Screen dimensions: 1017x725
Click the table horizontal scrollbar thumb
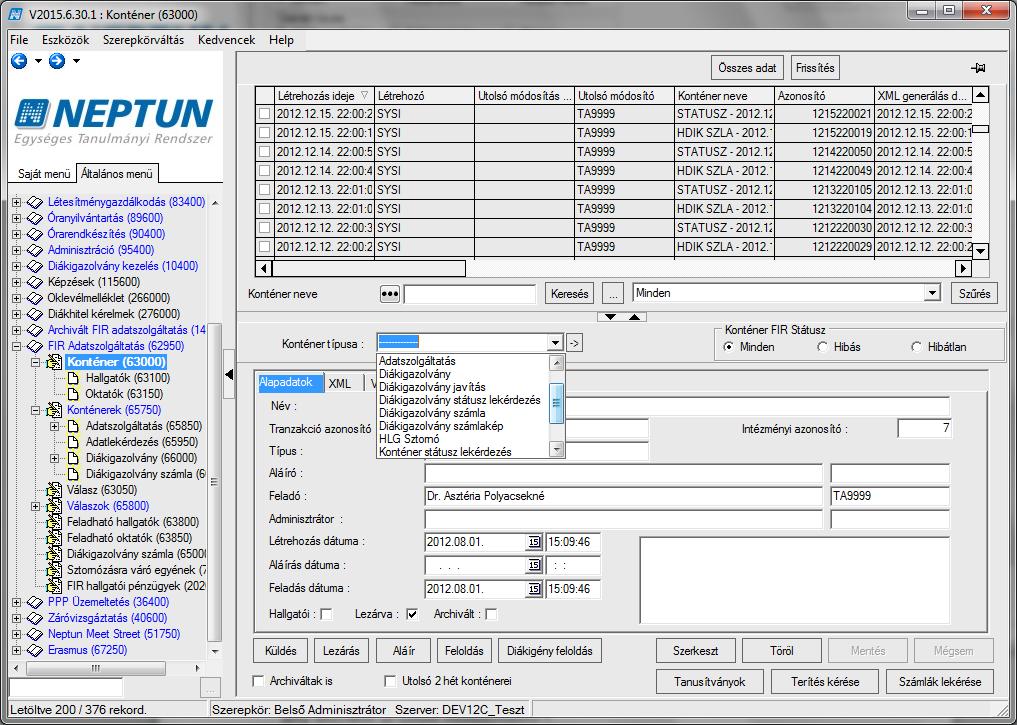coord(369,268)
